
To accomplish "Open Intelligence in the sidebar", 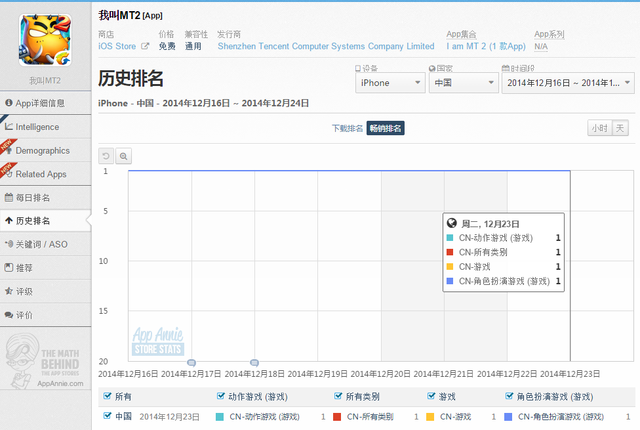I will [45, 127].
